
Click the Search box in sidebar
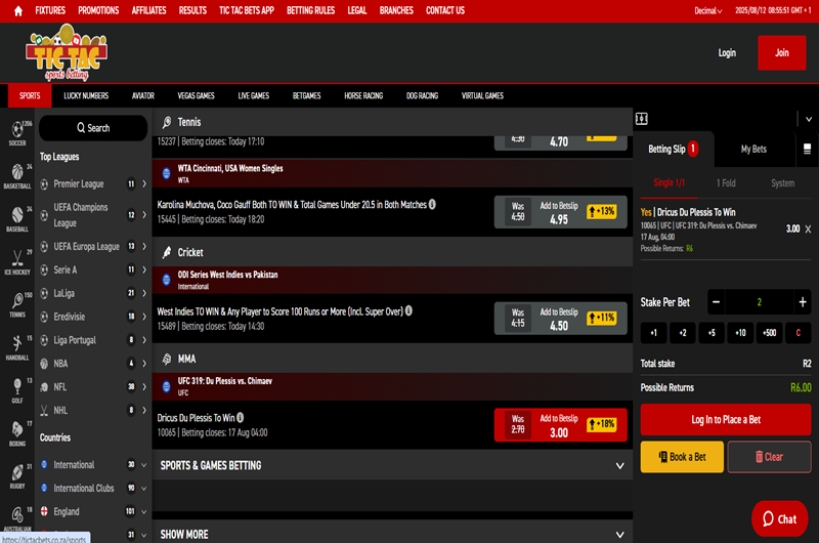click(93, 128)
